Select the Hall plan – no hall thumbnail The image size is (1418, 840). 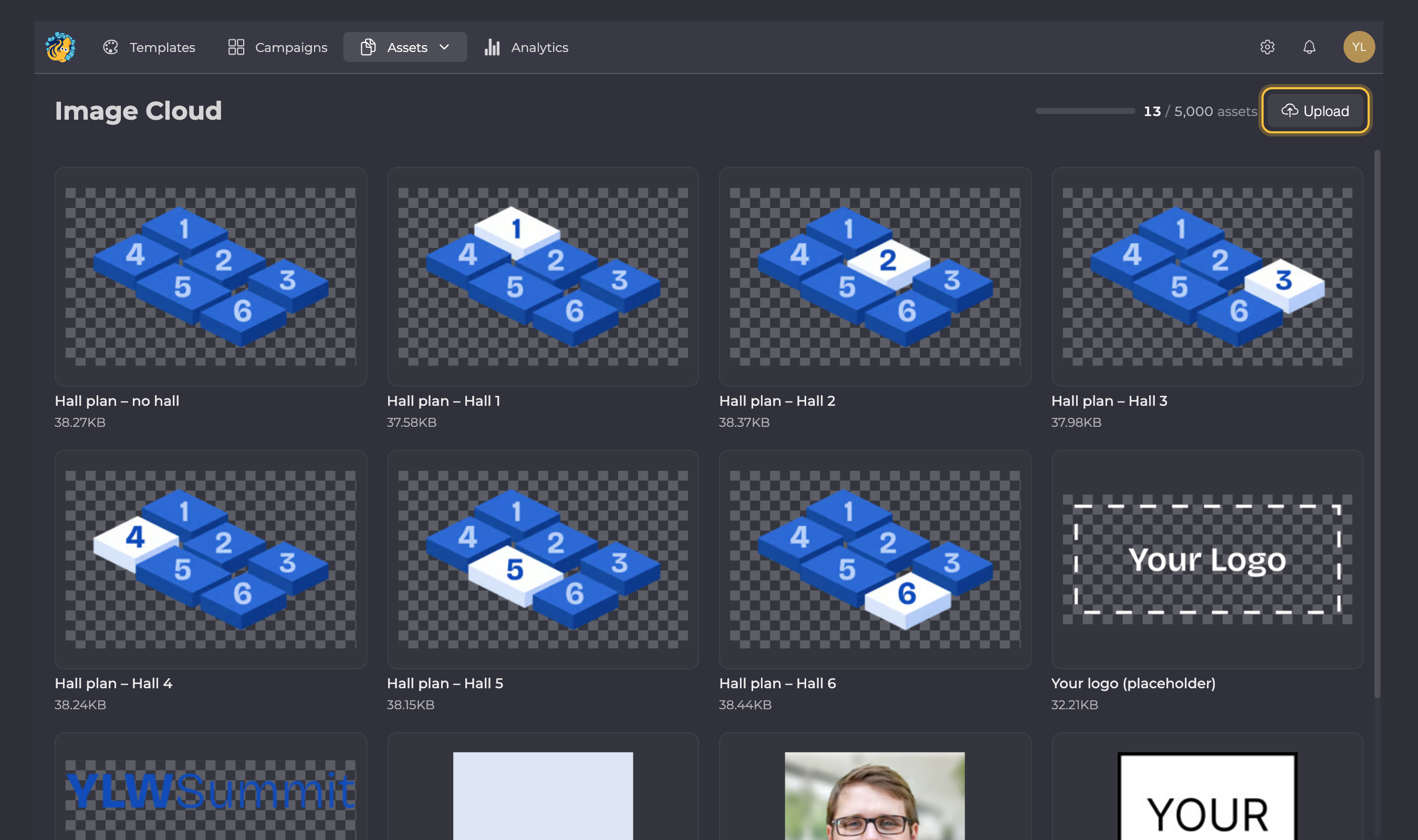(211, 276)
